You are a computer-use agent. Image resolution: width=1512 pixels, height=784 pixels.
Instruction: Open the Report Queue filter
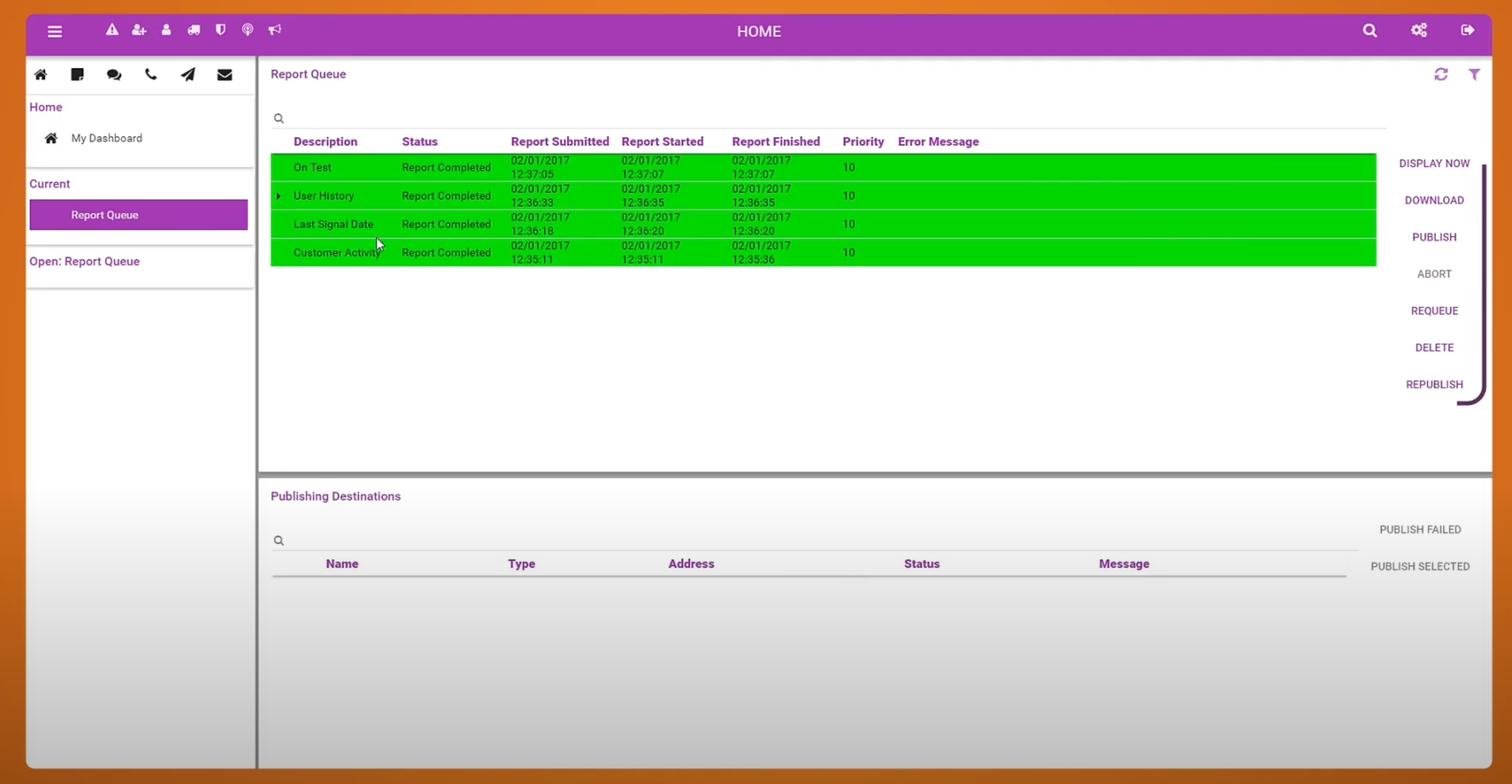[1475, 74]
